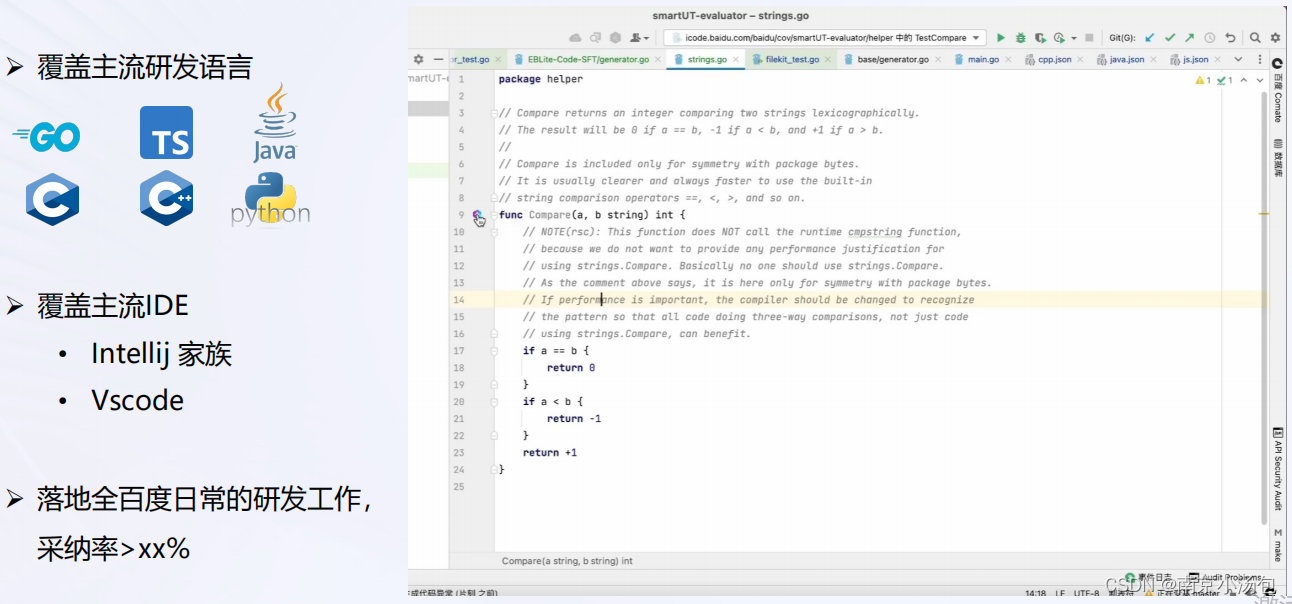Click the Go language logo
This screenshot has height=604, width=1292.
46,138
